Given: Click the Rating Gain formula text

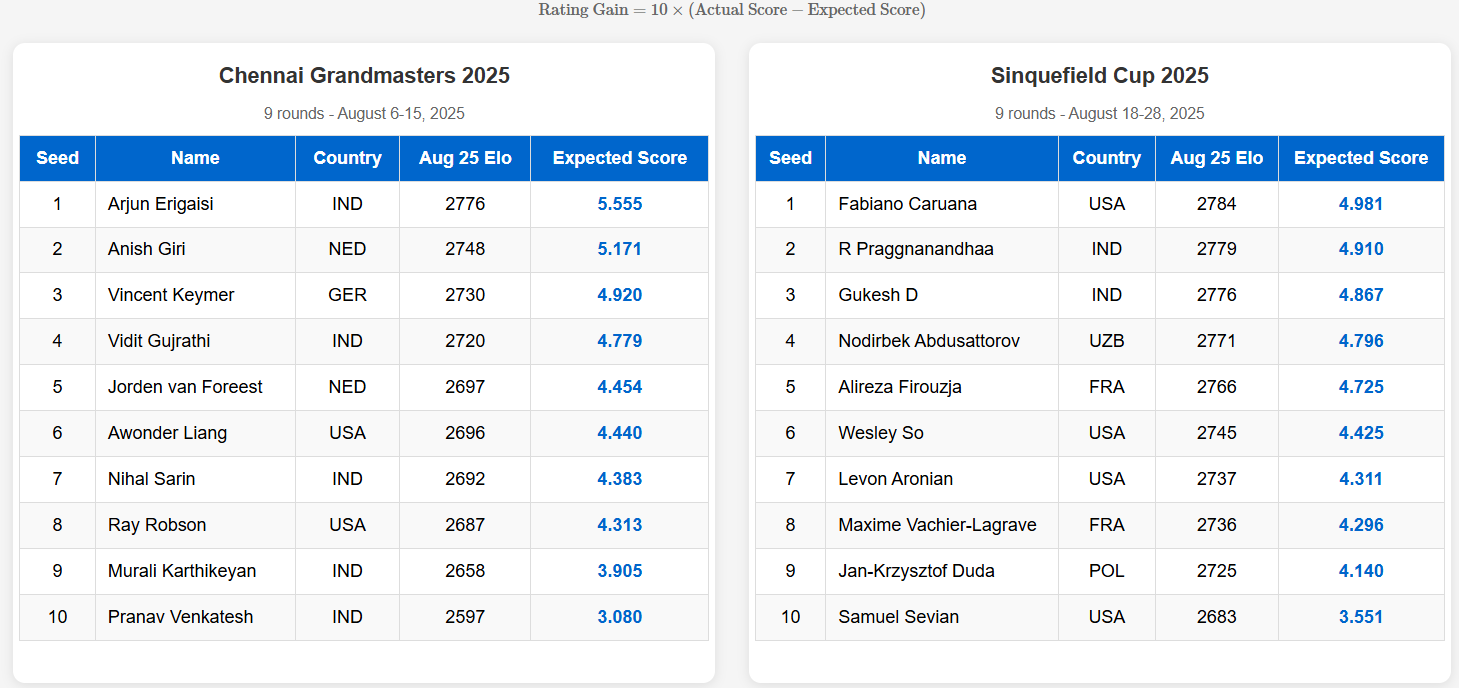Looking at the screenshot, I should 731,10.
